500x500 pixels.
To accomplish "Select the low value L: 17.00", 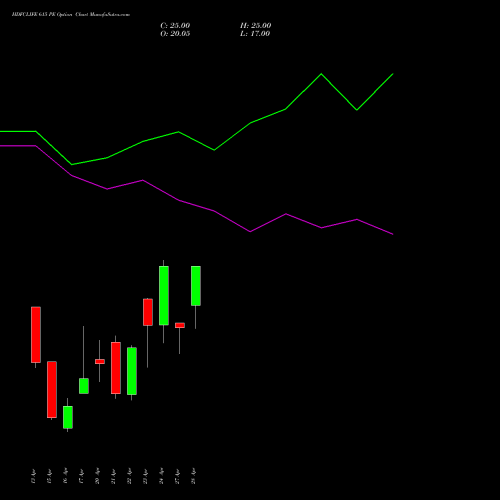I will tap(255, 34).
